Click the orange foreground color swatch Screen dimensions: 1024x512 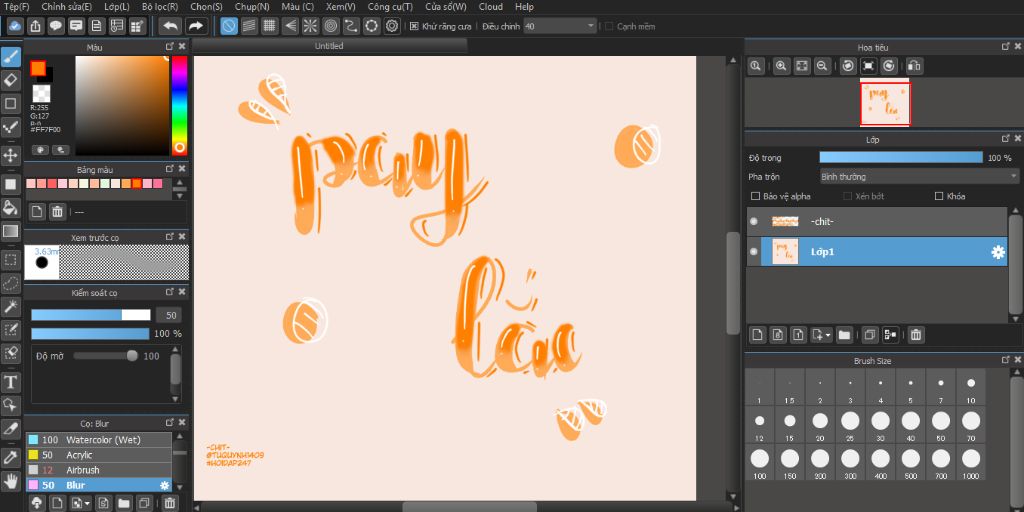coord(38,68)
